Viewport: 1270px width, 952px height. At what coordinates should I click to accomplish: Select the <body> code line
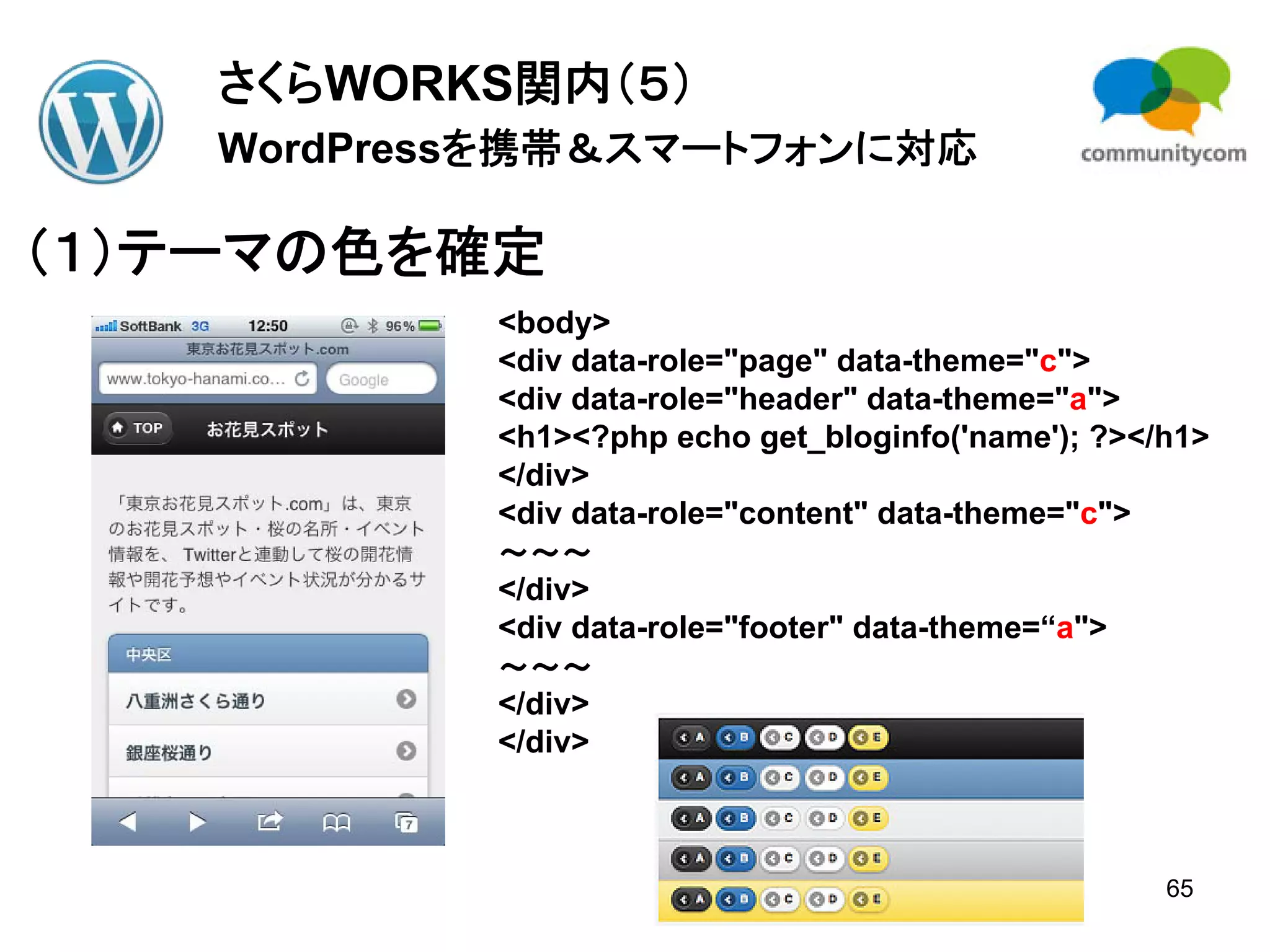pos(554,322)
